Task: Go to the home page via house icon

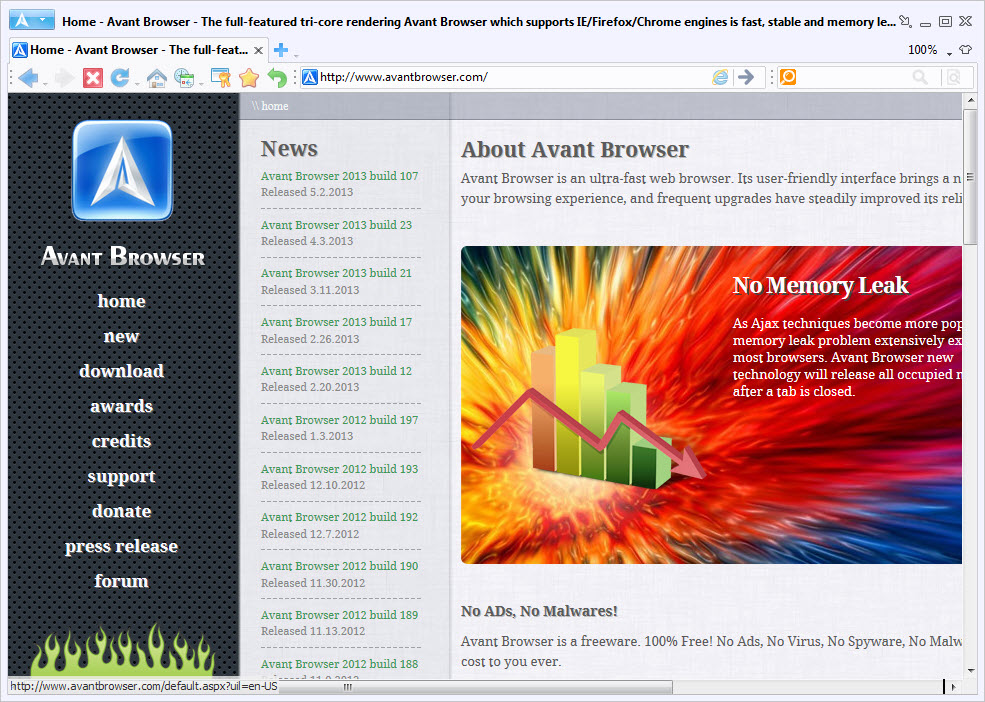Action: coord(156,78)
